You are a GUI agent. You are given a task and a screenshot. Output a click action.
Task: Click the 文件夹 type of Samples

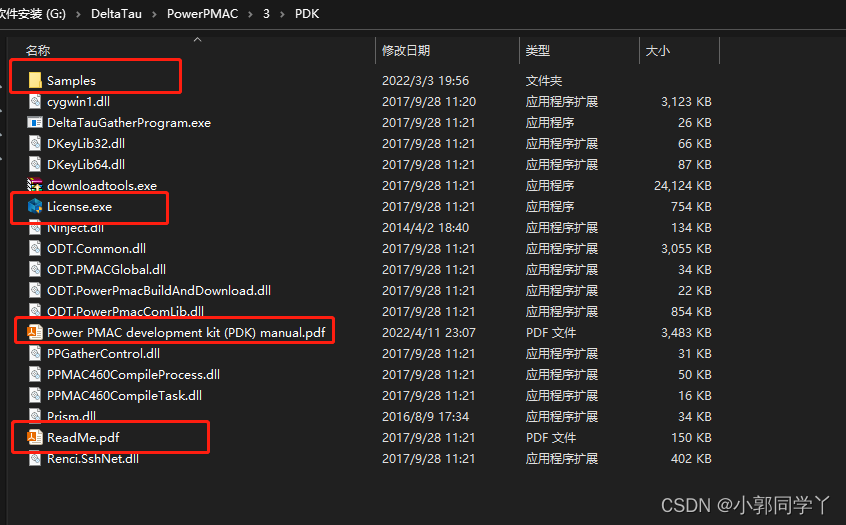[544, 80]
